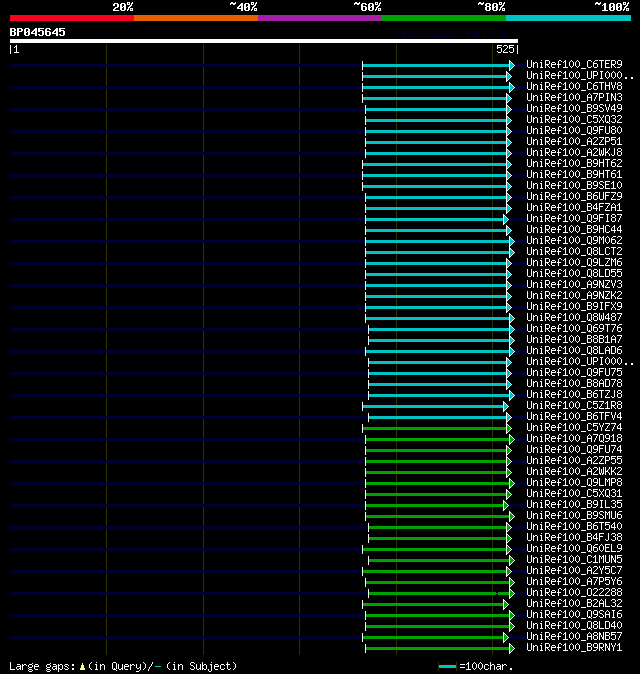Image resolution: width=640 pixels, height=674 pixels.
Task: Select the UniRef100_B9RNY1 label
Action: pyautogui.click(x=574, y=648)
